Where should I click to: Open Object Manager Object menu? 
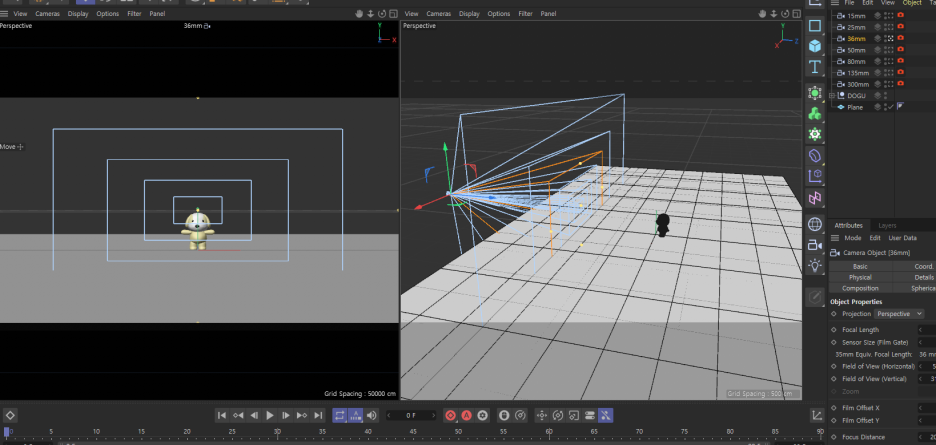(x=912, y=3)
